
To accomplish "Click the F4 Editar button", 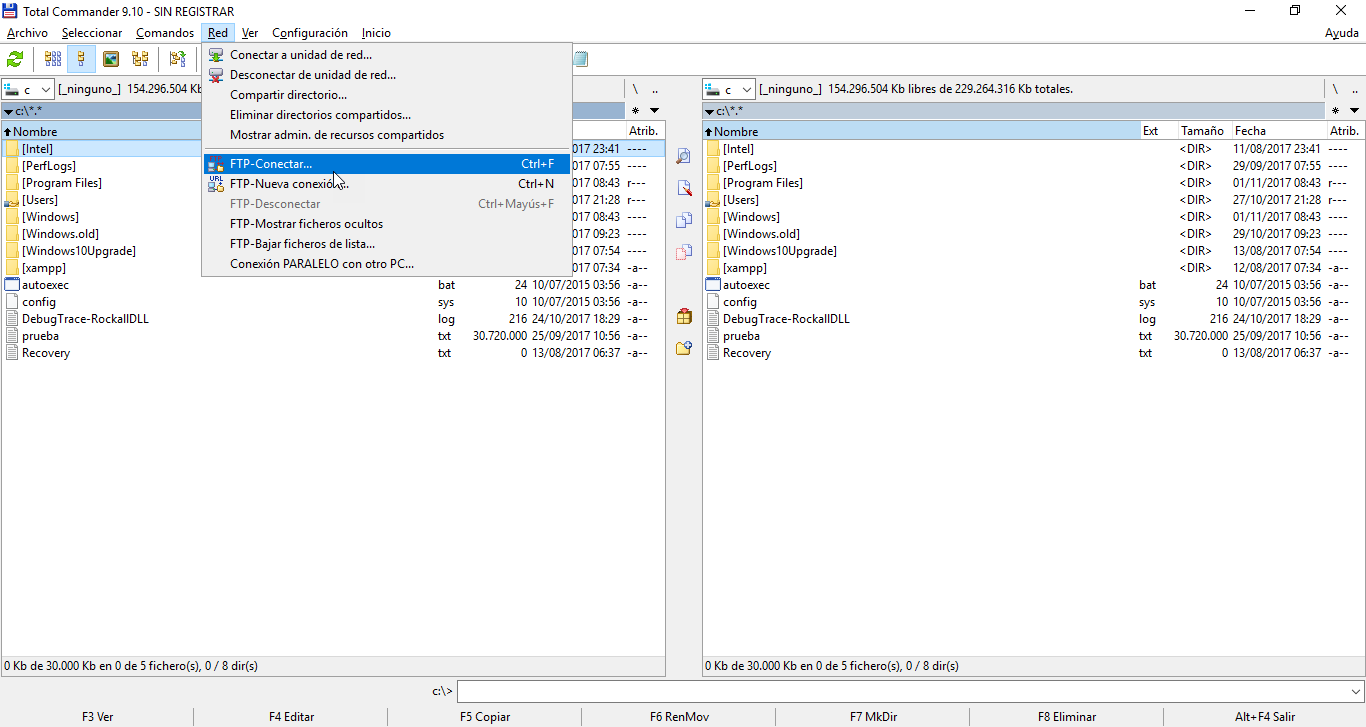I will (291, 717).
